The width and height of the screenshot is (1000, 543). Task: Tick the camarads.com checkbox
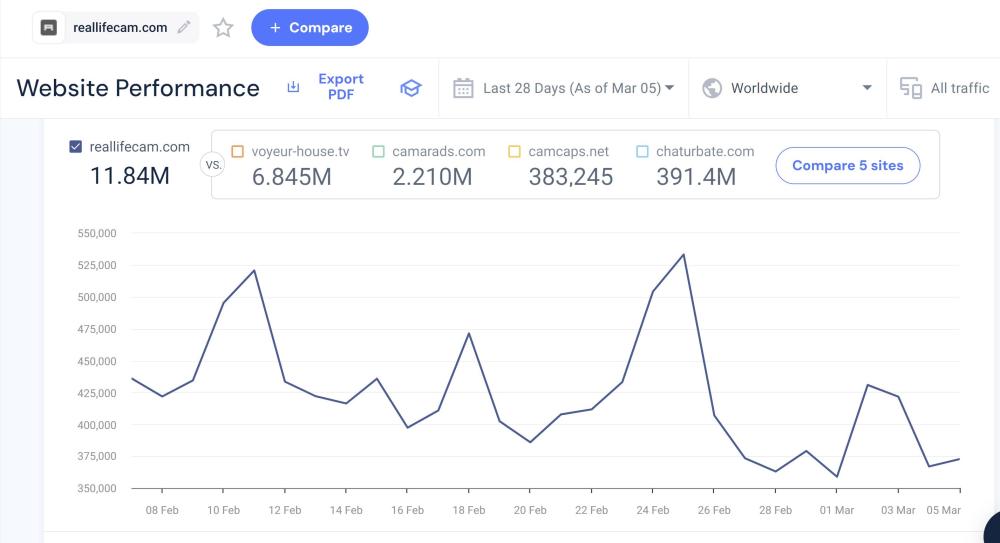[378, 152]
